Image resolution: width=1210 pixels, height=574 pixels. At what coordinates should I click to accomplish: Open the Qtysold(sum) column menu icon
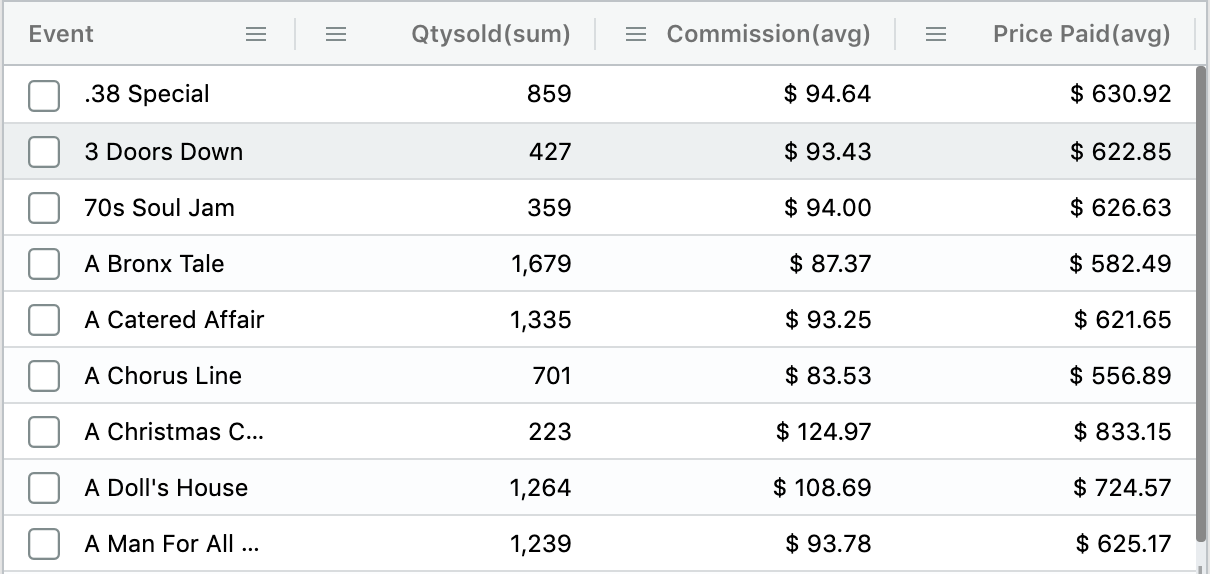coord(337,34)
